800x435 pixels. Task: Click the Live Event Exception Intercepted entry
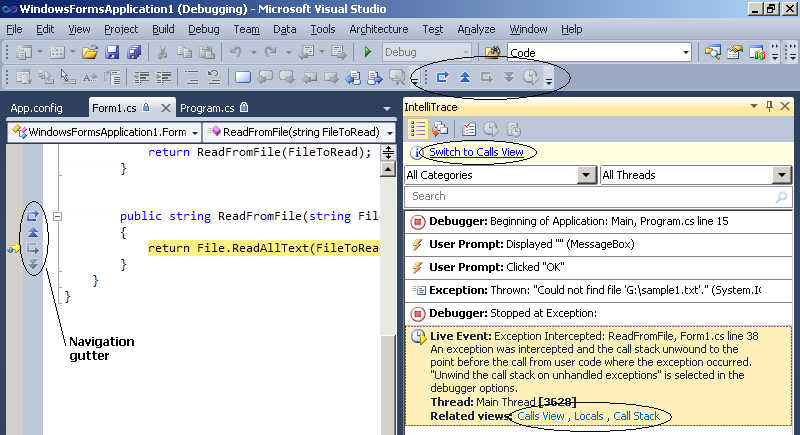tap(598, 376)
